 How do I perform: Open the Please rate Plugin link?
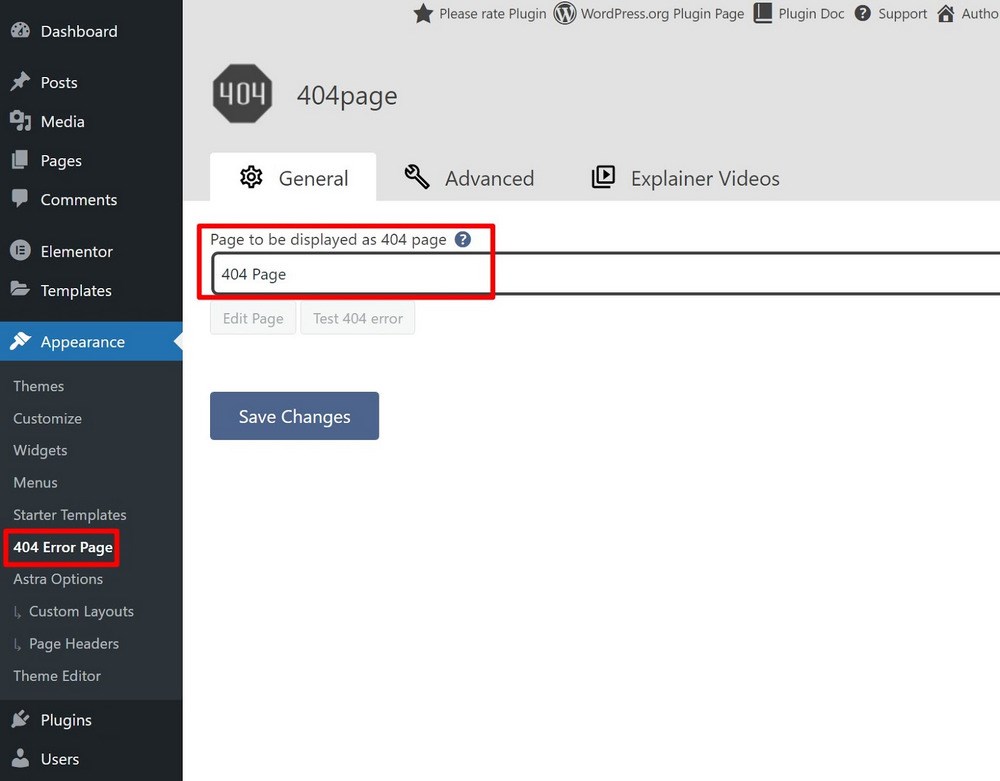click(x=492, y=14)
